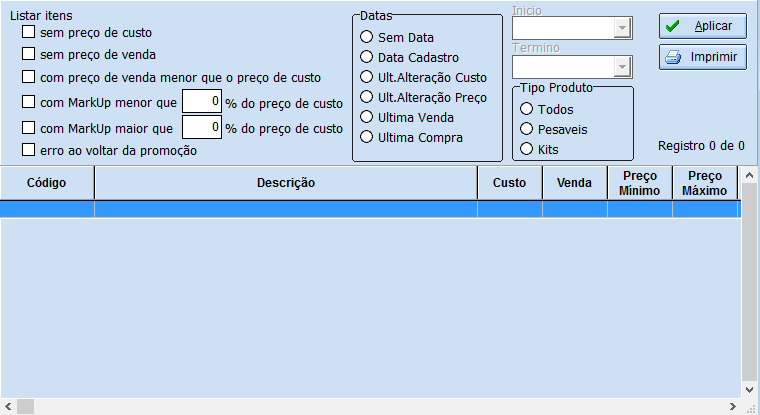This screenshot has height=415, width=760.
Task: Click the horizontal scrollbar thumb
Action: click(26, 406)
